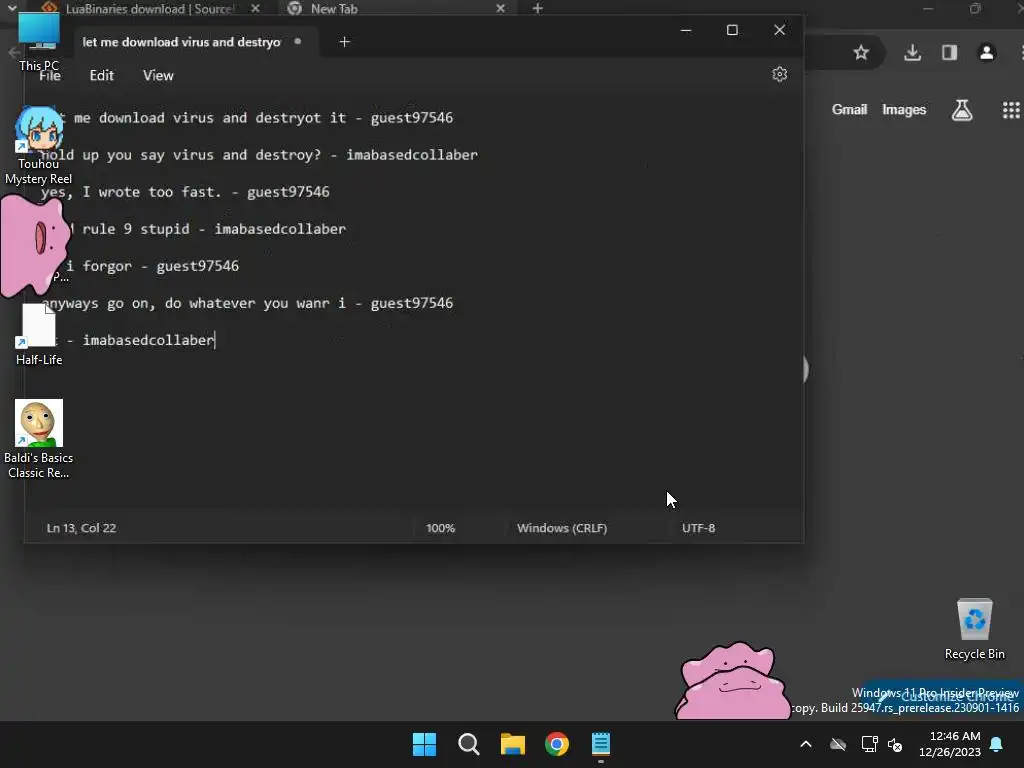Open Images link in Chrome

pos(904,110)
